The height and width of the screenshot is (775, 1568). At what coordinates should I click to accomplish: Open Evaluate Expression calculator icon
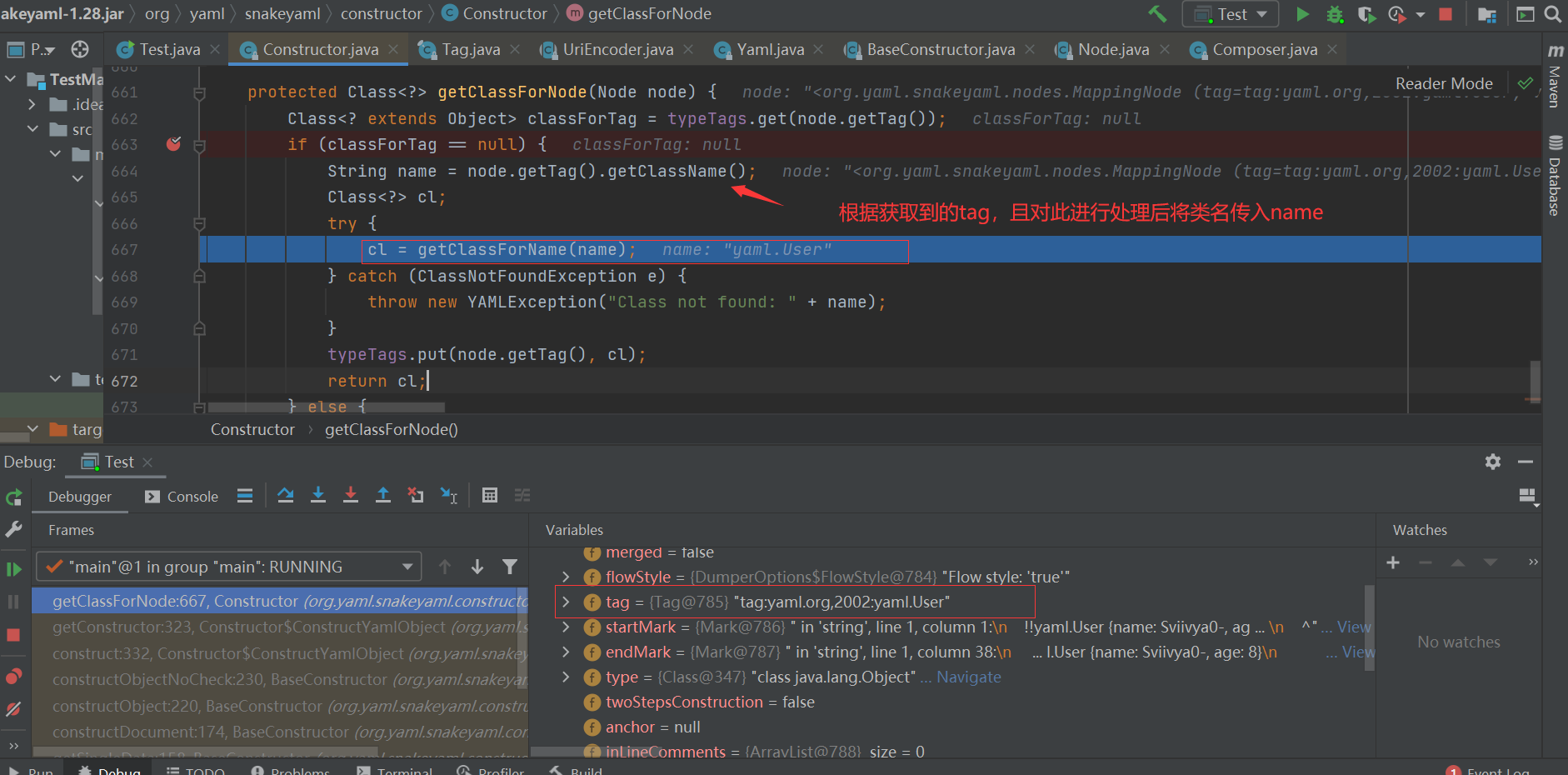(x=490, y=495)
